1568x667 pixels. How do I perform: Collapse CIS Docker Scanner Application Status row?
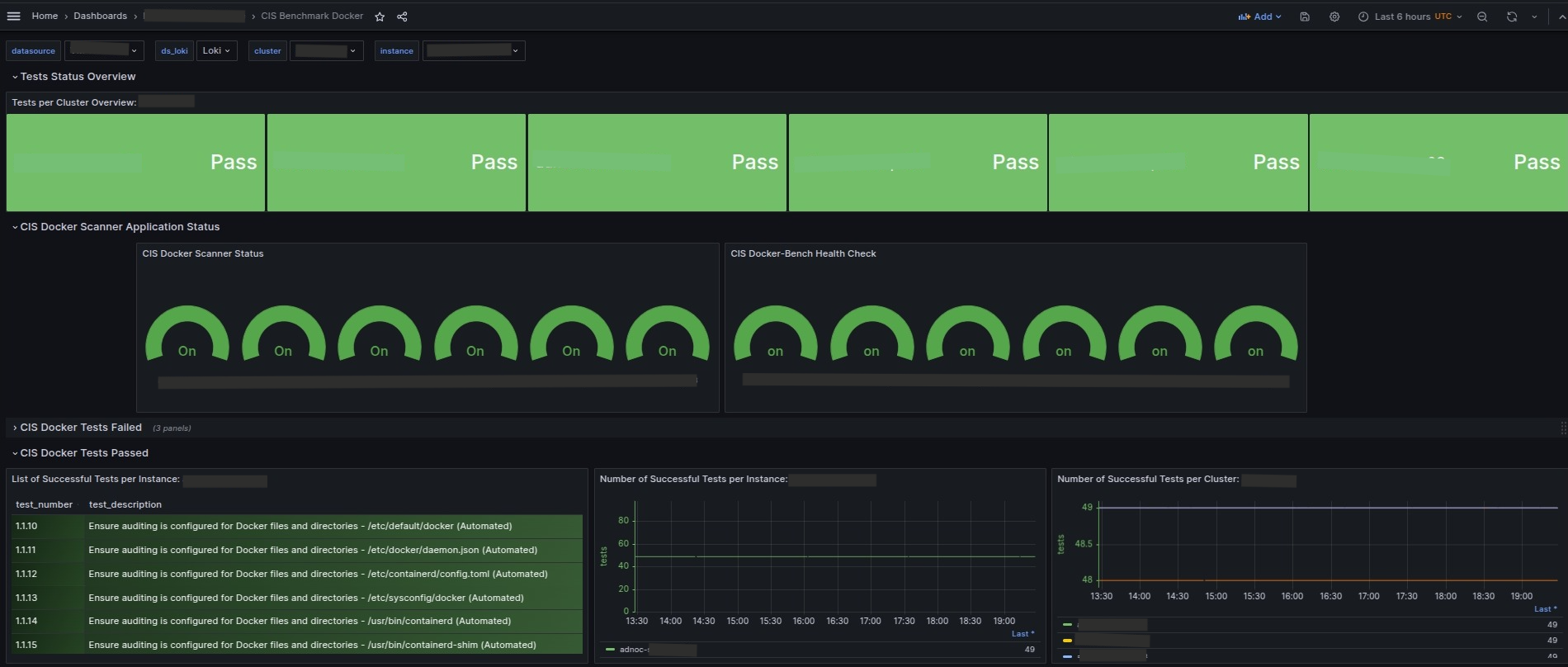click(x=116, y=227)
